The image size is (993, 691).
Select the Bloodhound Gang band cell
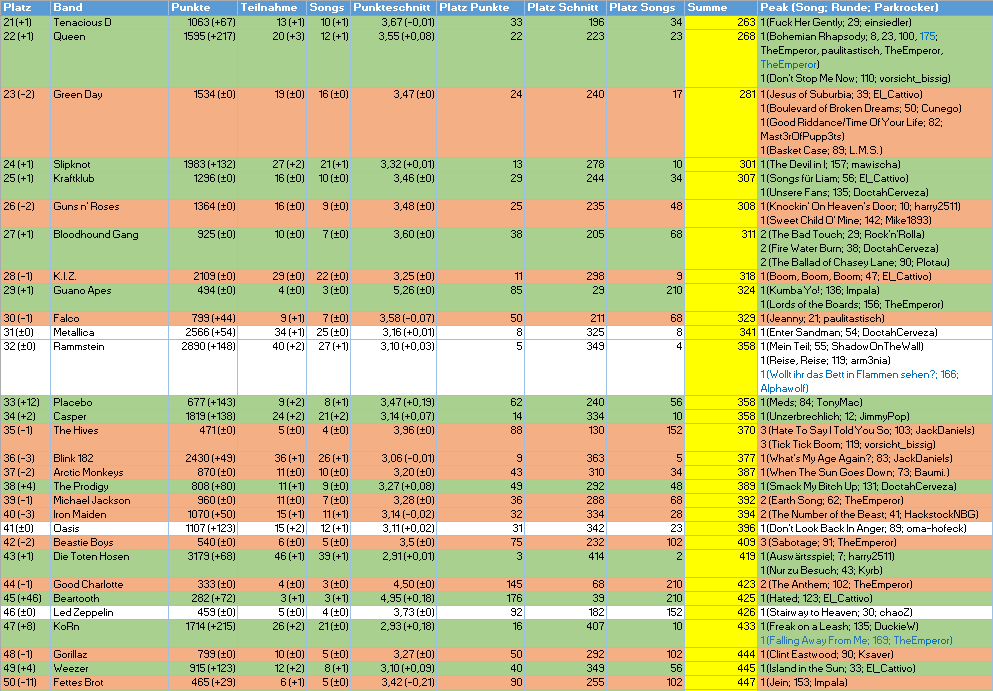click(110, 248)
